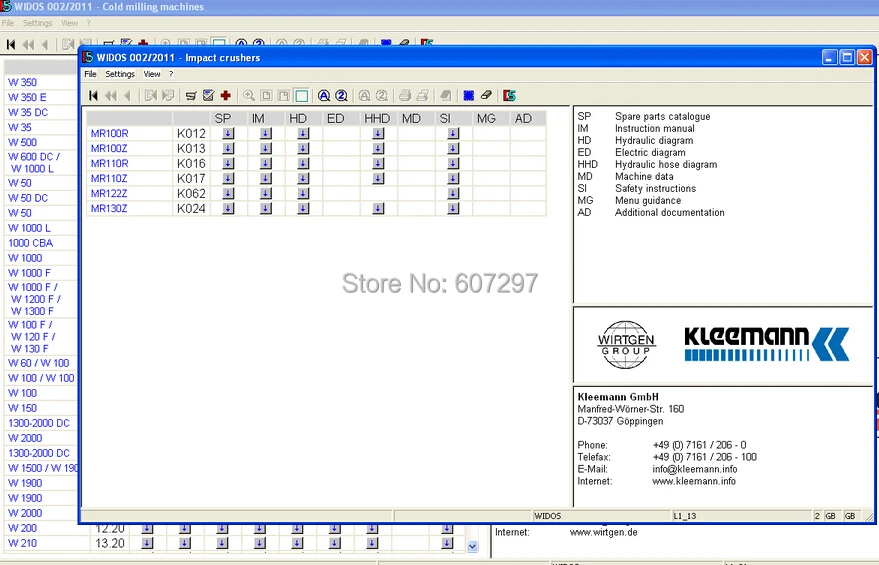Select W 350 E in Cold milling machines list
The height and width of the screenshot is (565, 879).
[27, 97]
